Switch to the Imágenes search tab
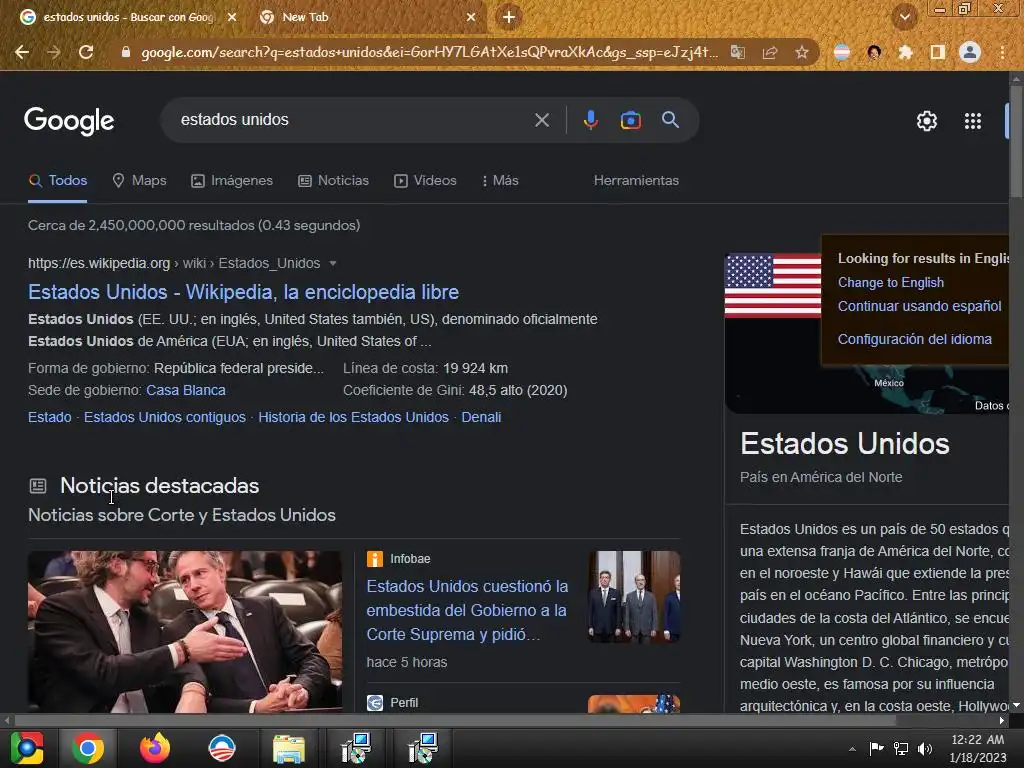The height and width of the screenshot is (768, 1024). pyautogui.click(x=232, y=180)
